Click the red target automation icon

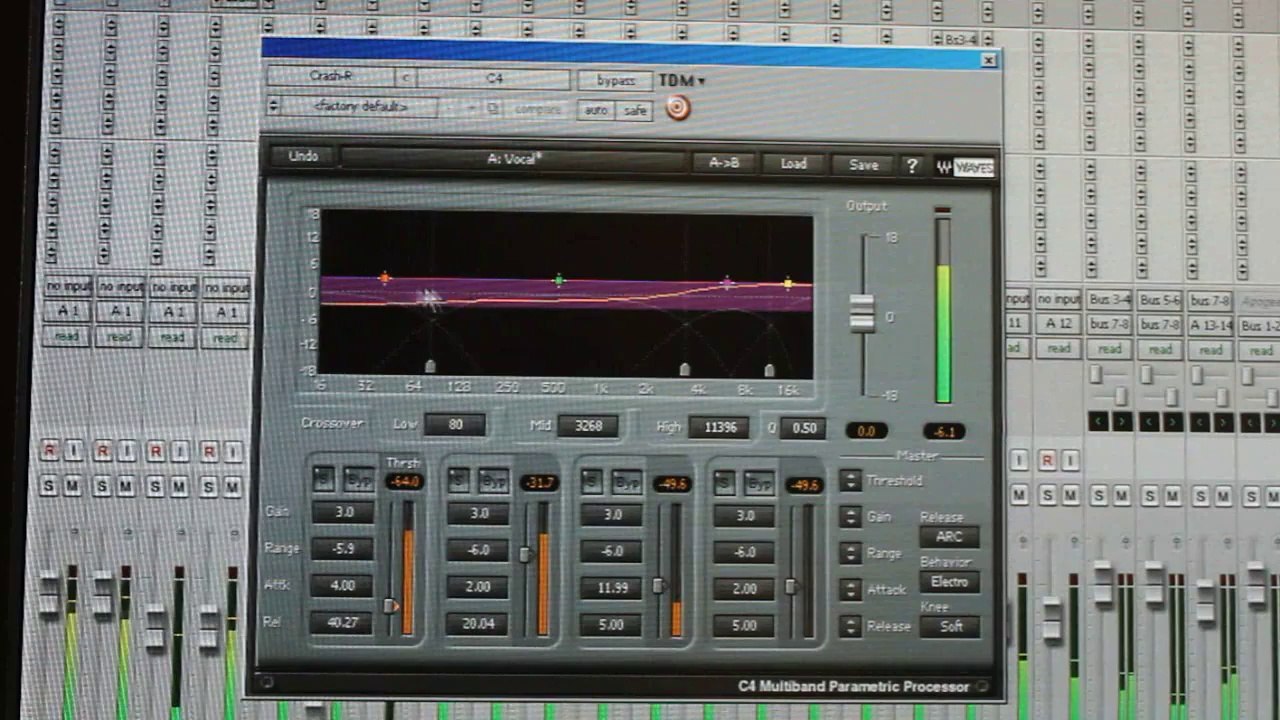coord(678,107)
